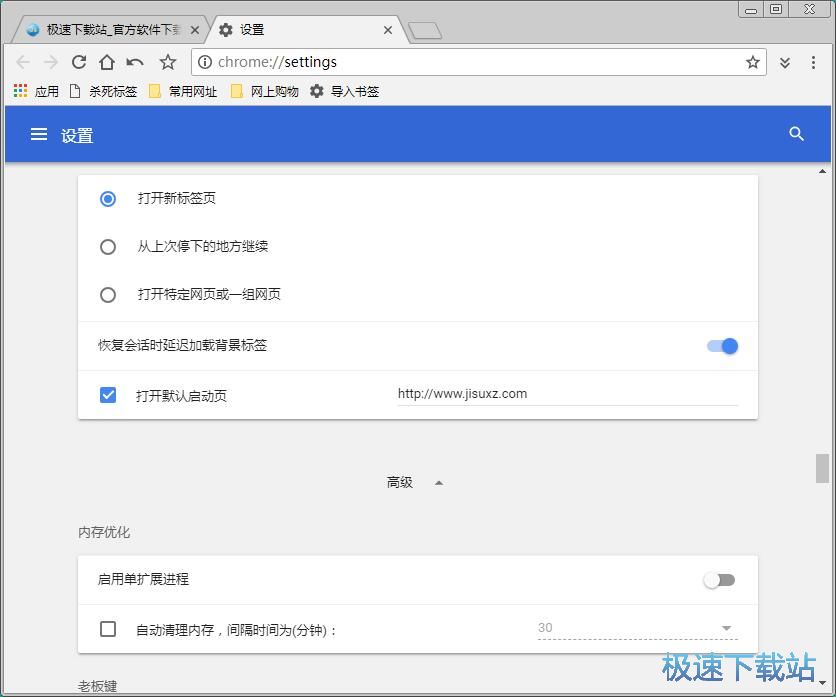Click the browser forward arrow
The height and width of the screenshot is (697, 836).
[x=51, y=62]
